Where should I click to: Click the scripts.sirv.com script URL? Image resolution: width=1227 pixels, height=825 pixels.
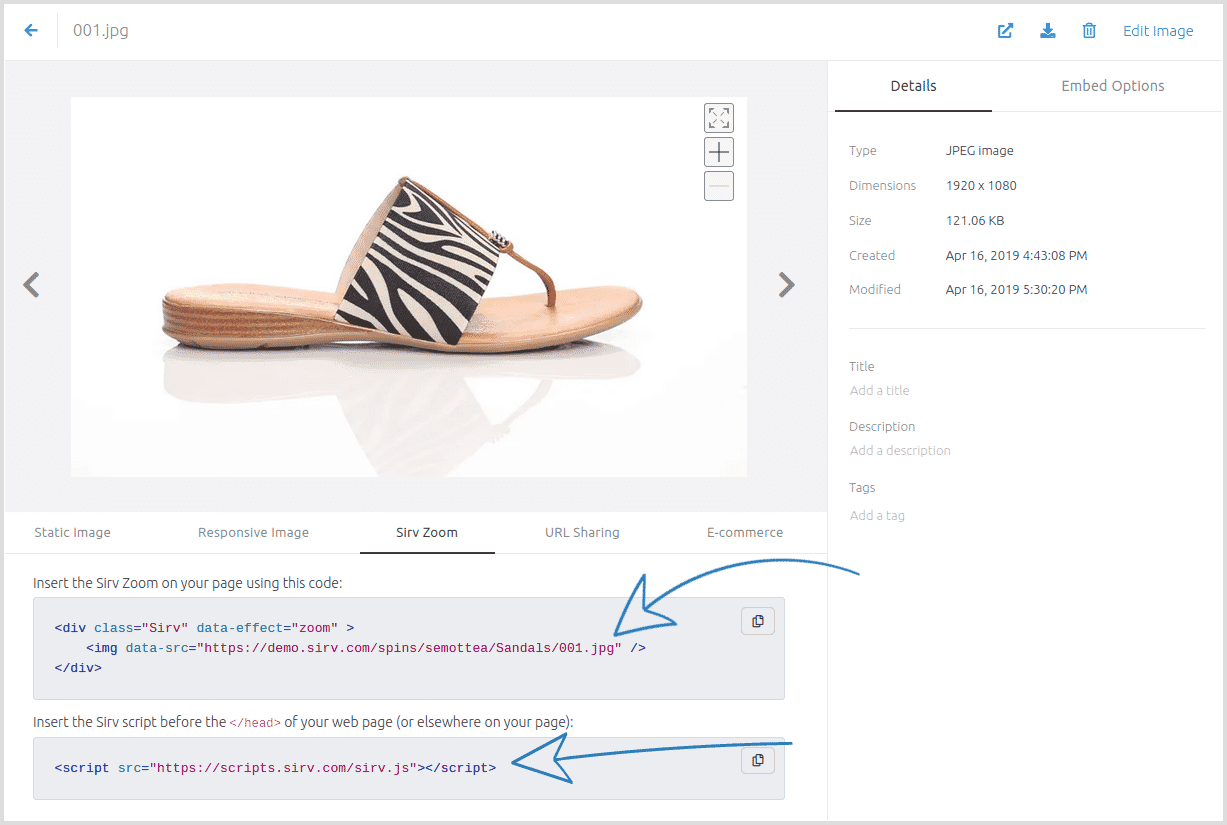(283, 768)
